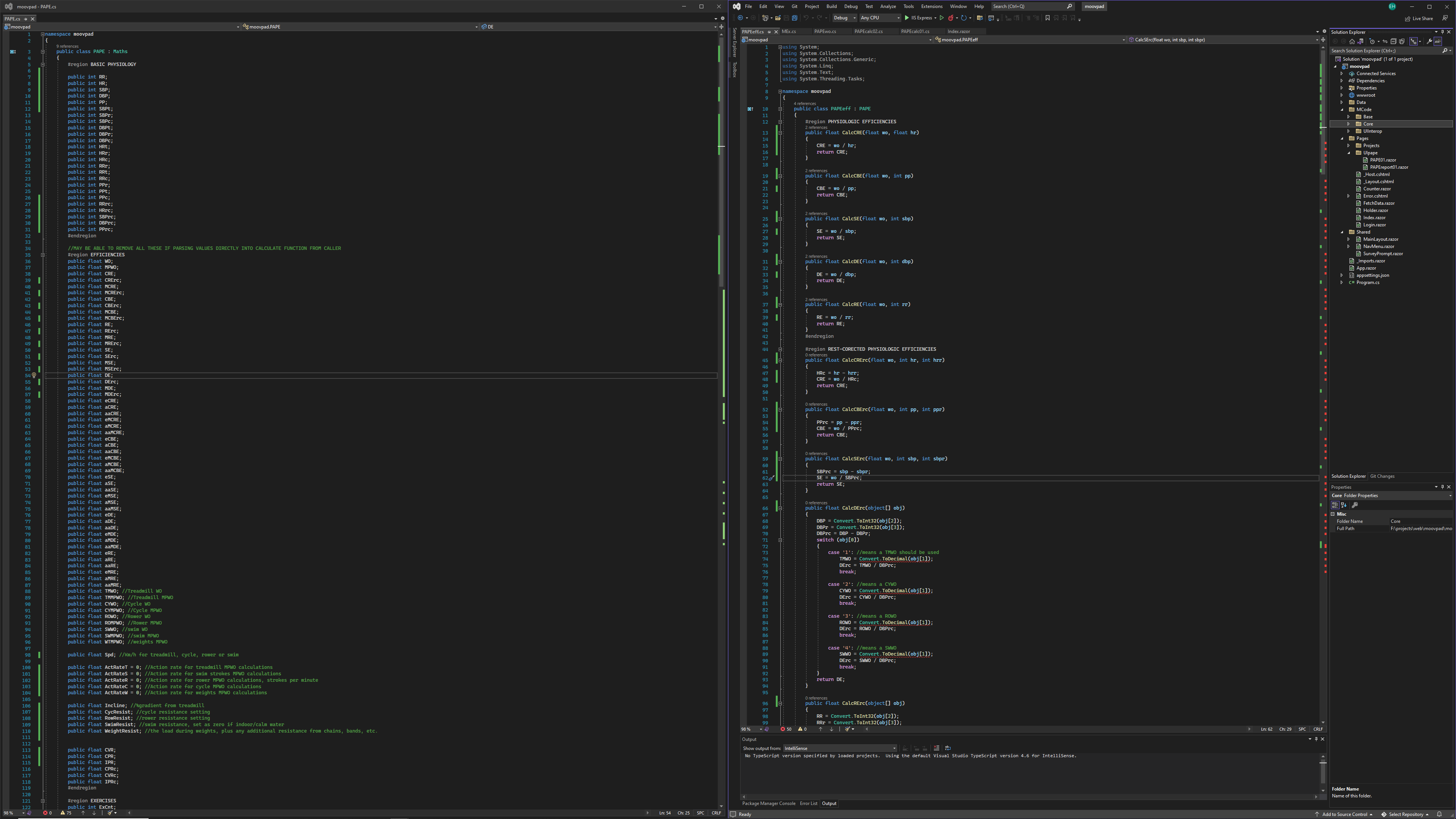Viewport: 1456px width, 819px height.
Task: Click Clear All icon in Output panel
Action: 937,748
